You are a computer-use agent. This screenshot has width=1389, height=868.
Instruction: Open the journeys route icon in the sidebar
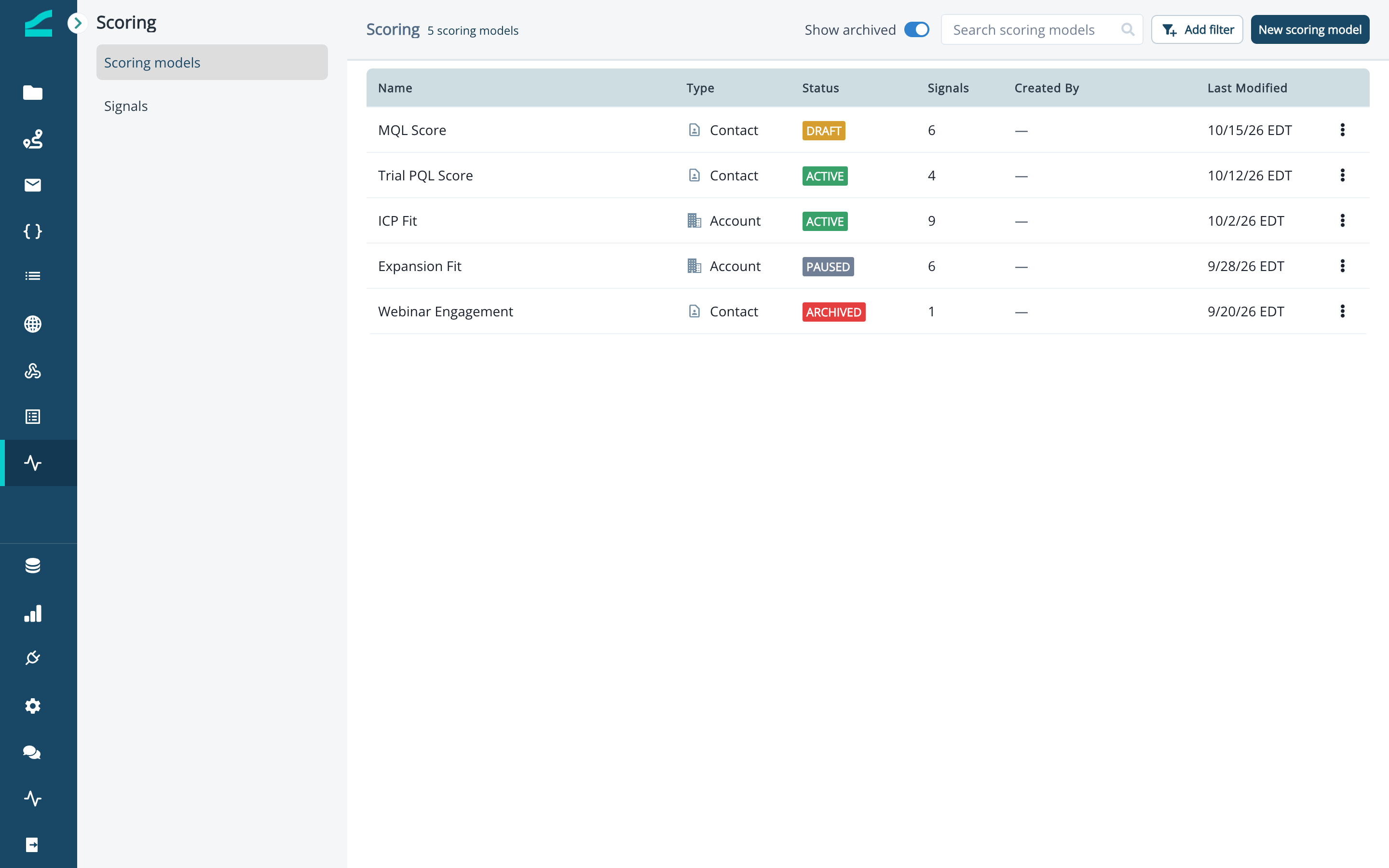click(x=33, y=139)
